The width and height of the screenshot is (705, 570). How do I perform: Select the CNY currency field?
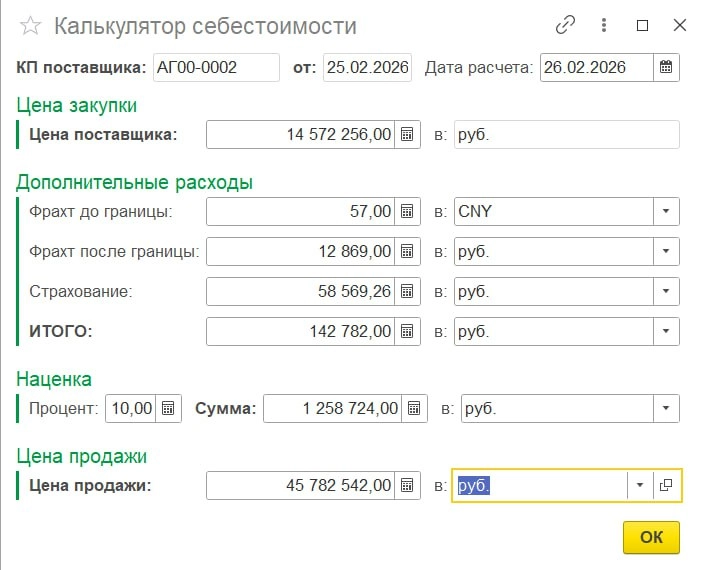(553, 211)
